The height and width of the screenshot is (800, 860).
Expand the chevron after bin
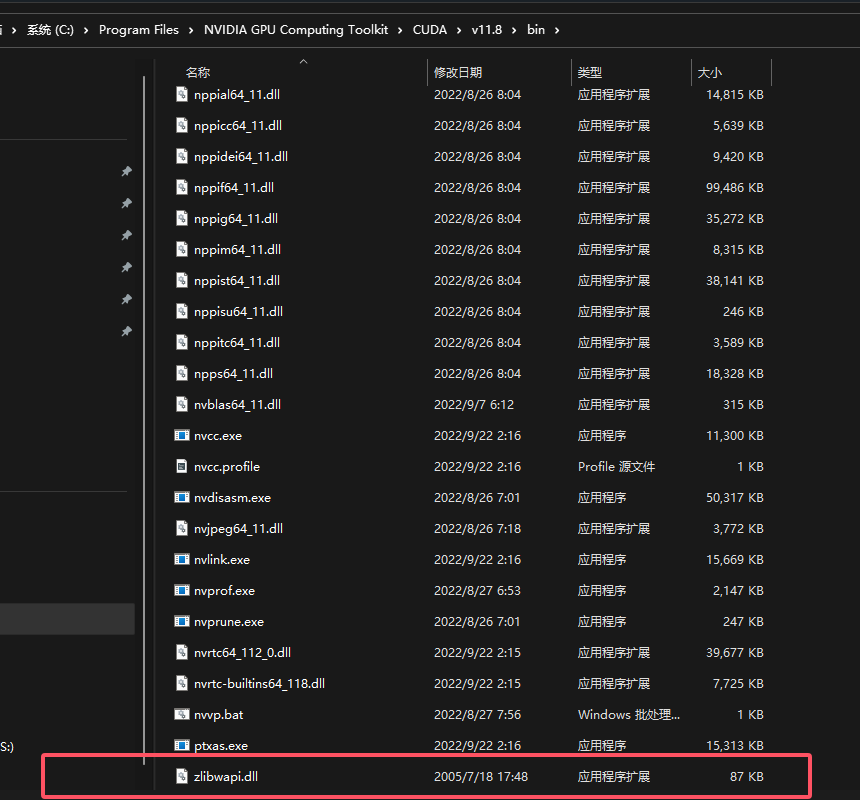tap(557, 30)
